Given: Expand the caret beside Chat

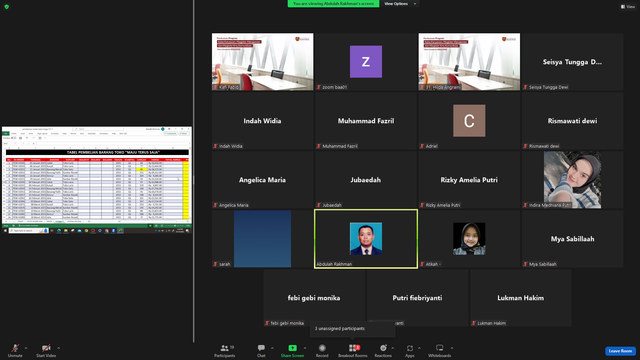Looking at the screenshot, I should coord(272,348).
